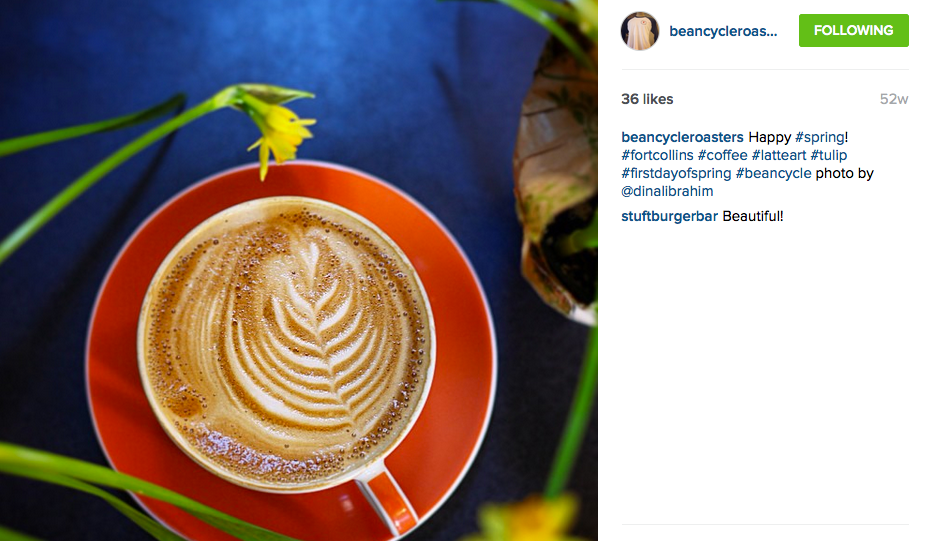926x541 pixels.
Task: Open the #tulip hashtag
Action: click(x=829, y=155)
